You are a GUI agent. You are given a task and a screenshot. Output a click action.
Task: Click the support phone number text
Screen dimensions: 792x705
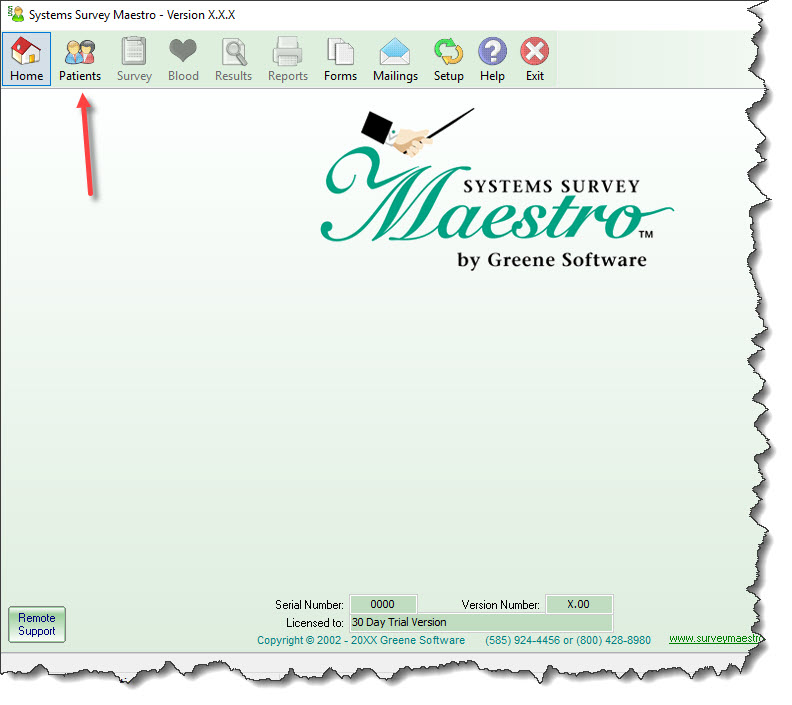point(567,640)
